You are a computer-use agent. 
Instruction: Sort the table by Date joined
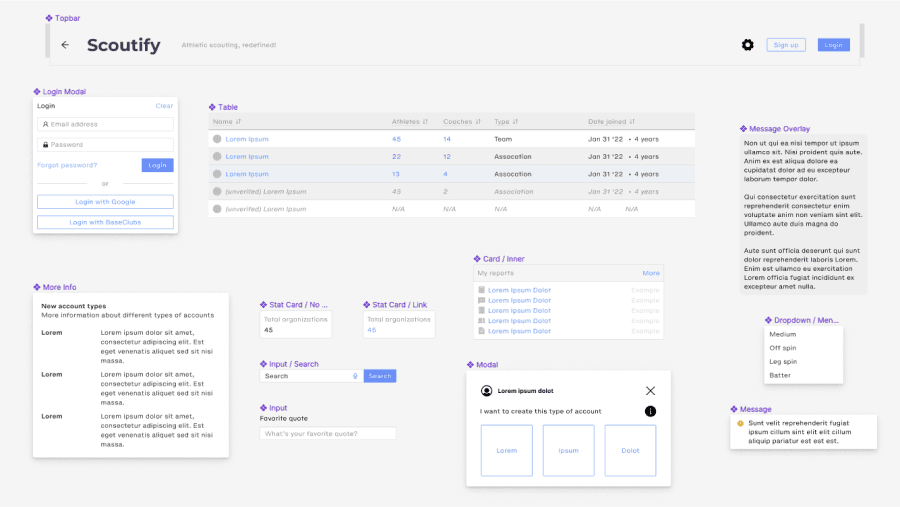click(632, 121)
